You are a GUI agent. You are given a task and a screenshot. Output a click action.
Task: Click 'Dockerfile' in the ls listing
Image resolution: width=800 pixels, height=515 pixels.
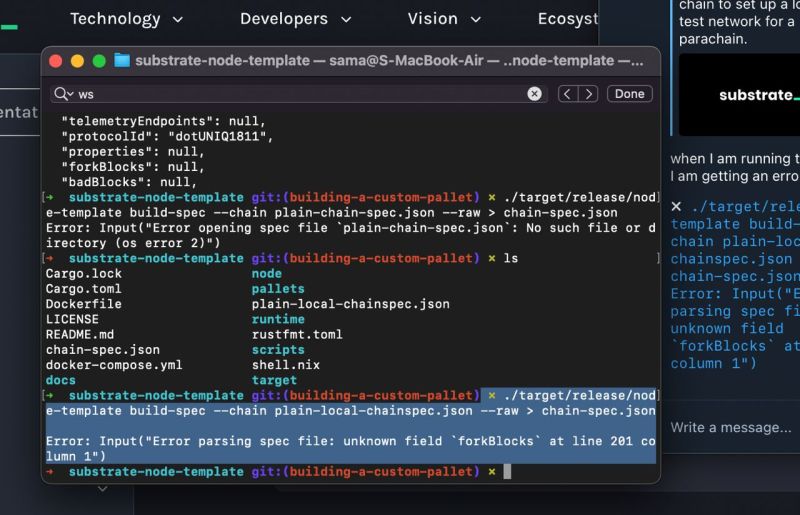[84, 304]
